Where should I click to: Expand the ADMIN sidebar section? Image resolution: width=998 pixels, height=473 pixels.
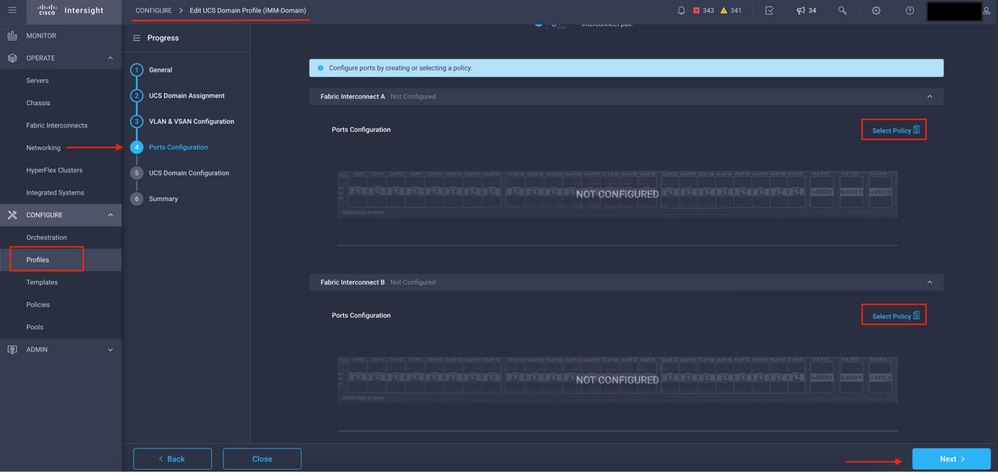pyautogui.click(x=110, y=349)
